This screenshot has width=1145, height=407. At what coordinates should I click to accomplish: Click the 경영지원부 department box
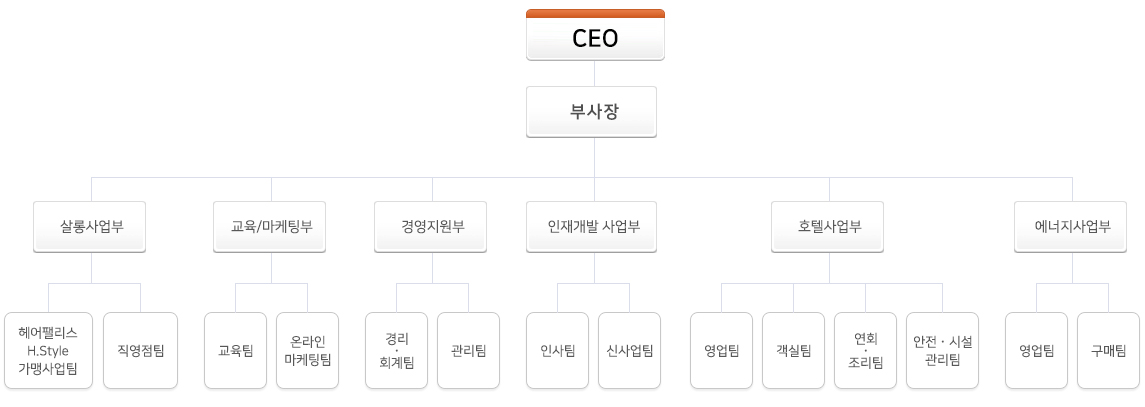432,227
